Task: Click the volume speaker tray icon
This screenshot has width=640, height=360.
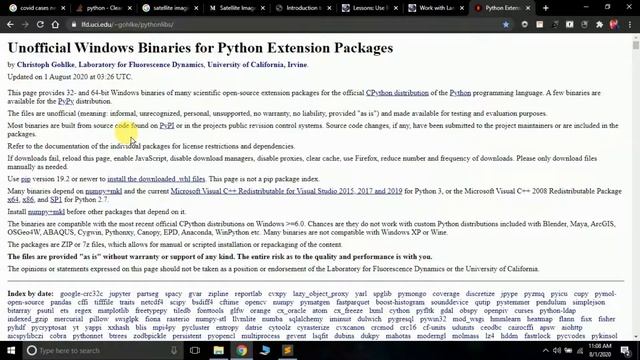Action: 557,350
